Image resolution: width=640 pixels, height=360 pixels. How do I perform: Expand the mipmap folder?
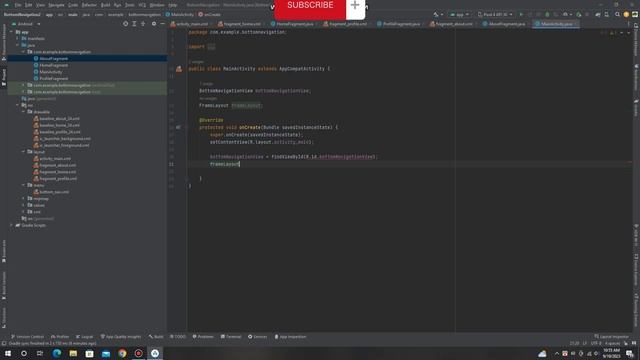click(x=23, y=199)
